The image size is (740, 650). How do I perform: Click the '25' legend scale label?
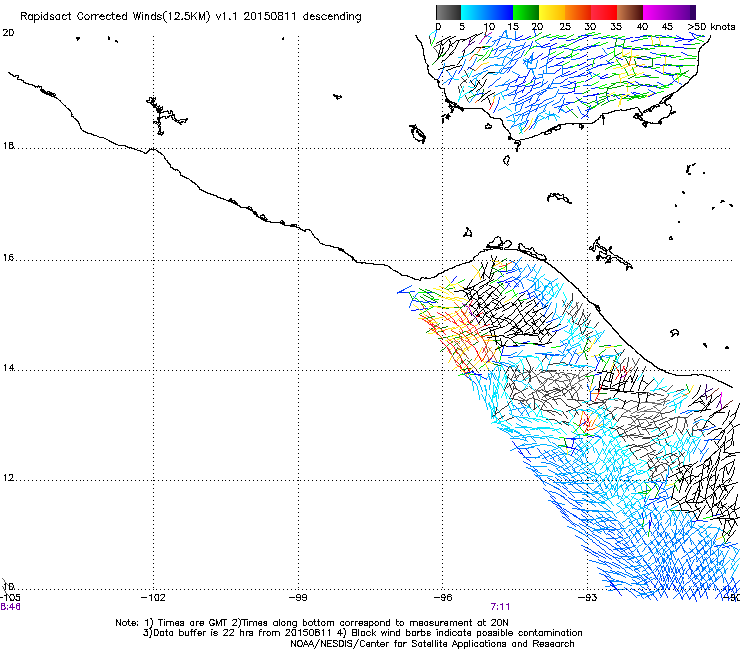(565, 27)
